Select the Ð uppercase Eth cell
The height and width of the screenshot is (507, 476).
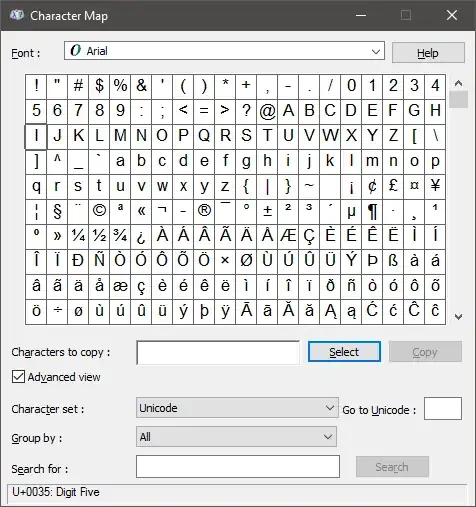tap(78, 261)
